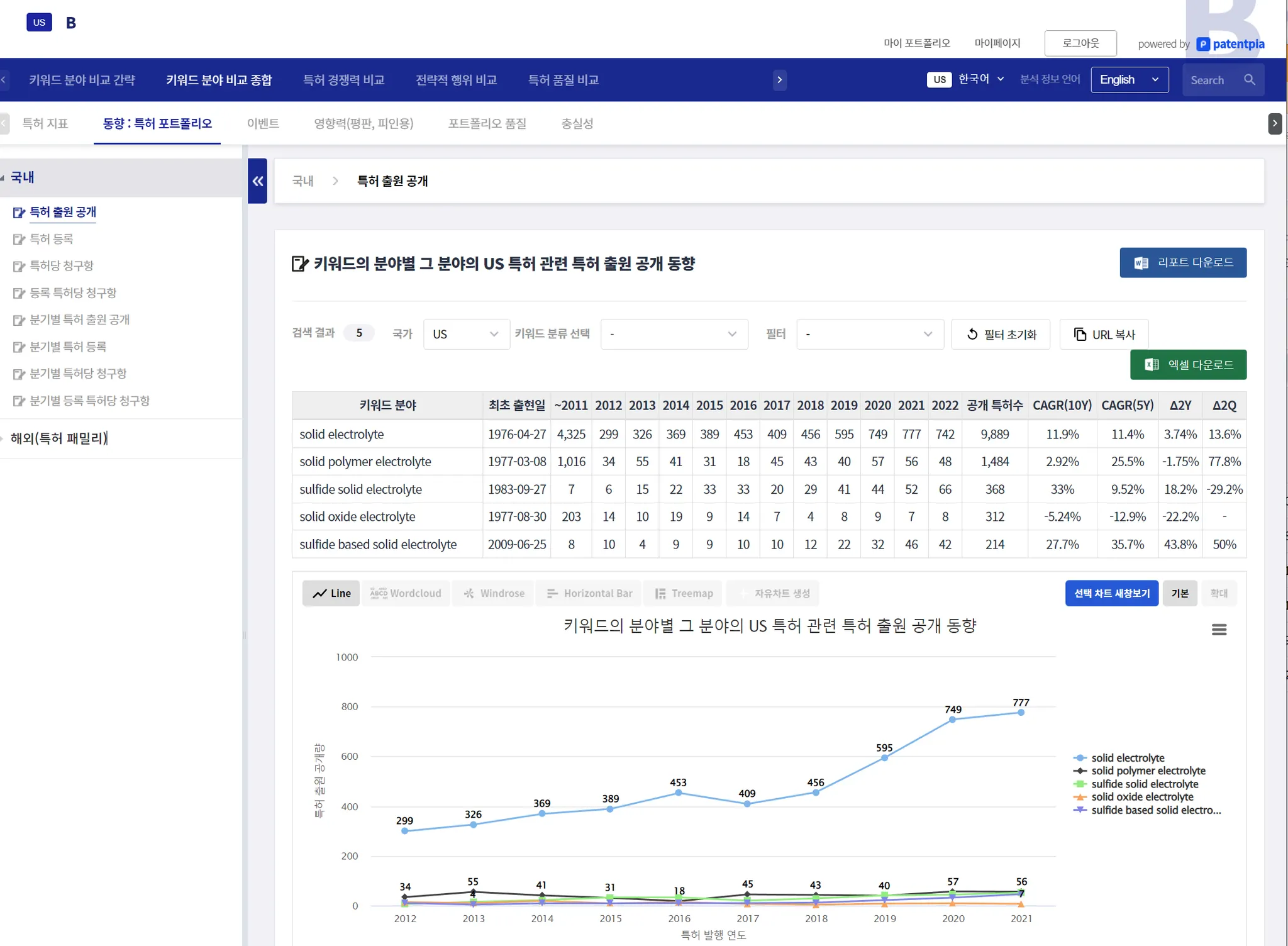This screenshot has height=946, width=1288.
Task: Collapse the sidebar with double-chevron icon
Action: [257, 181]
